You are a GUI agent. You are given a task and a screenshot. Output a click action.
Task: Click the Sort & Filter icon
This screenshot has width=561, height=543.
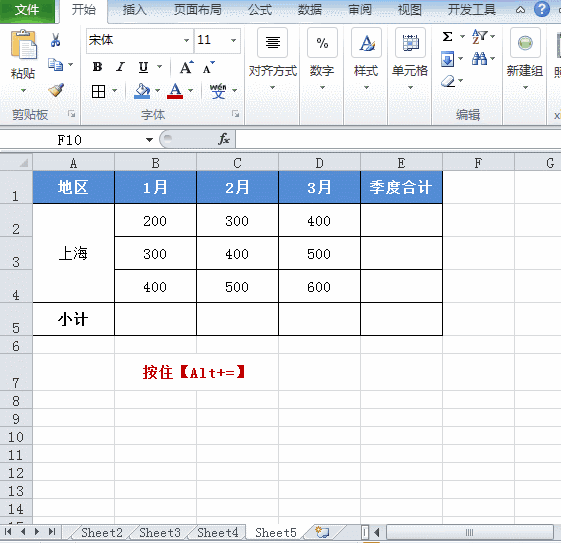click(479, 36)
